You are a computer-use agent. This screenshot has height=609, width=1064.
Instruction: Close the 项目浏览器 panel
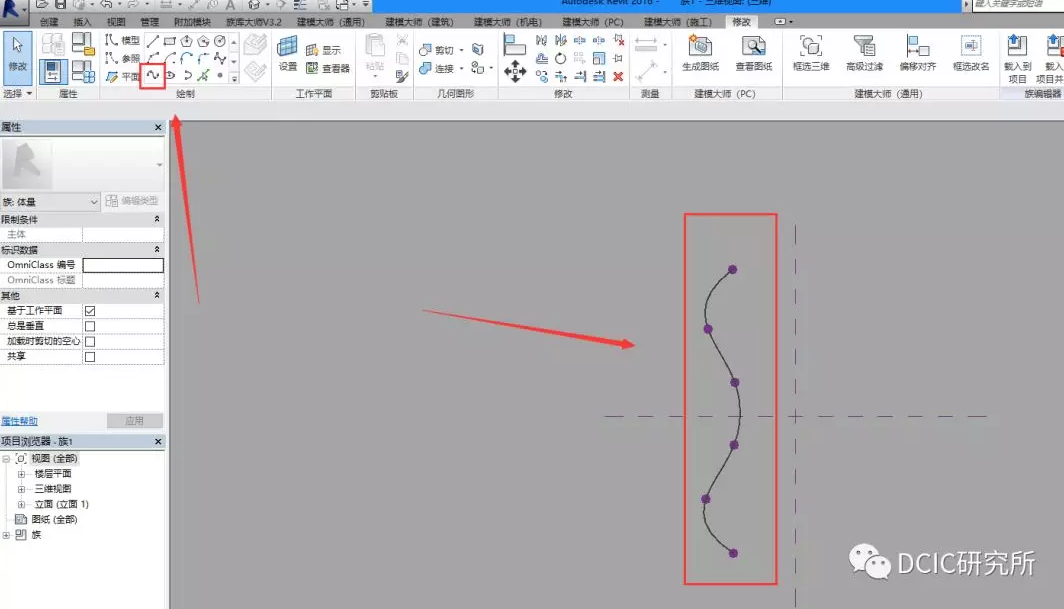(158, 441)
